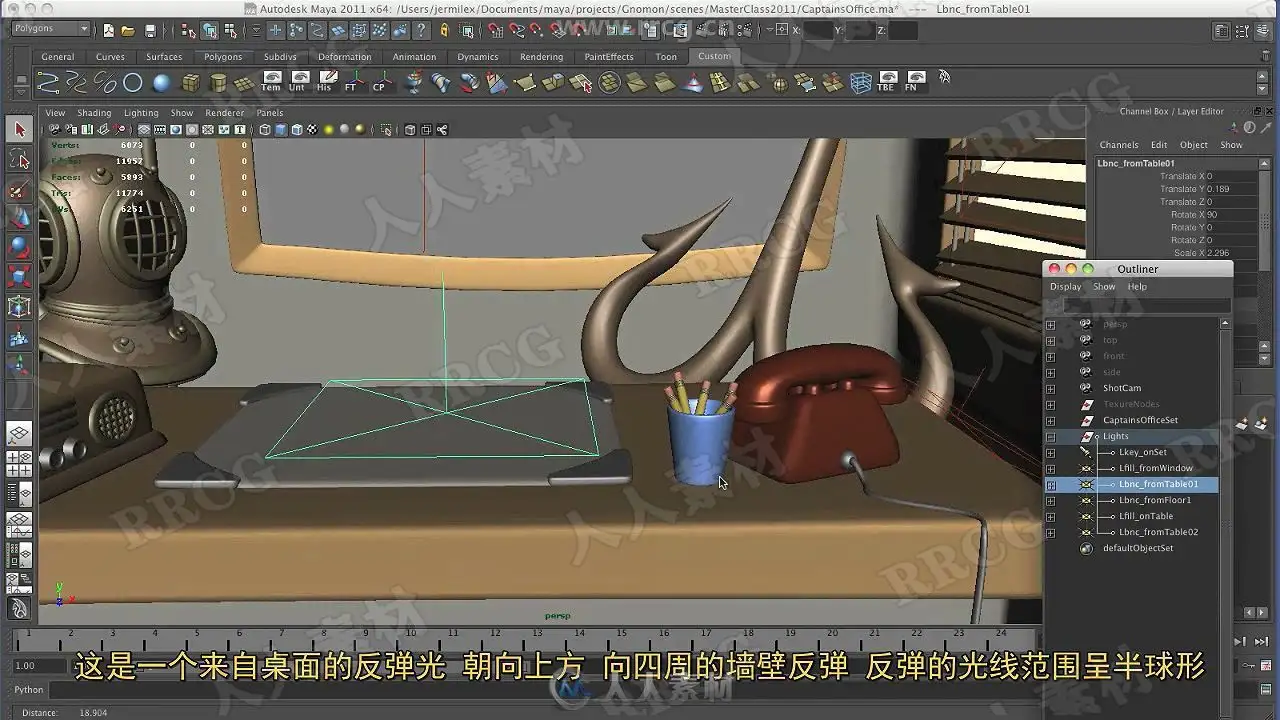The height and width of the screenshot is (720, 1280).
Task: Expand Lfill_fromWindow node in Outliner
Action: click(x=1050, y=469)
